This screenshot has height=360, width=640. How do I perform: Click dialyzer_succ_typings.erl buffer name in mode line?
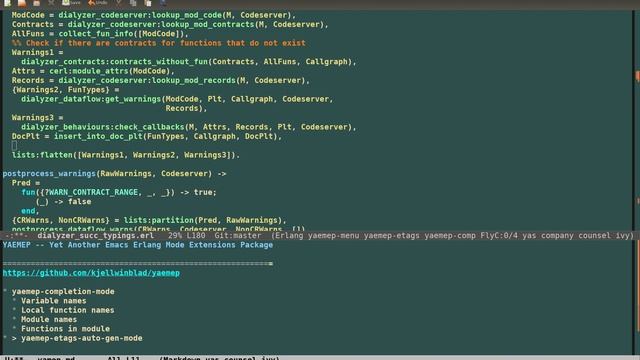(x=96, y=236)
